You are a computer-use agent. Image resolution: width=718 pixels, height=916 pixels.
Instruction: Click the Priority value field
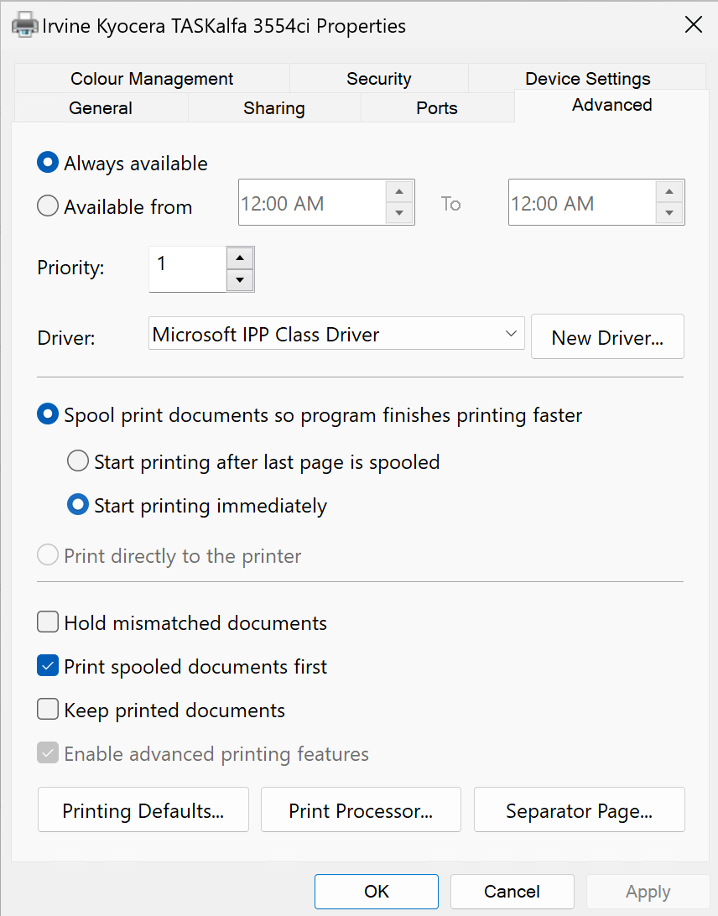click(188, 269)
